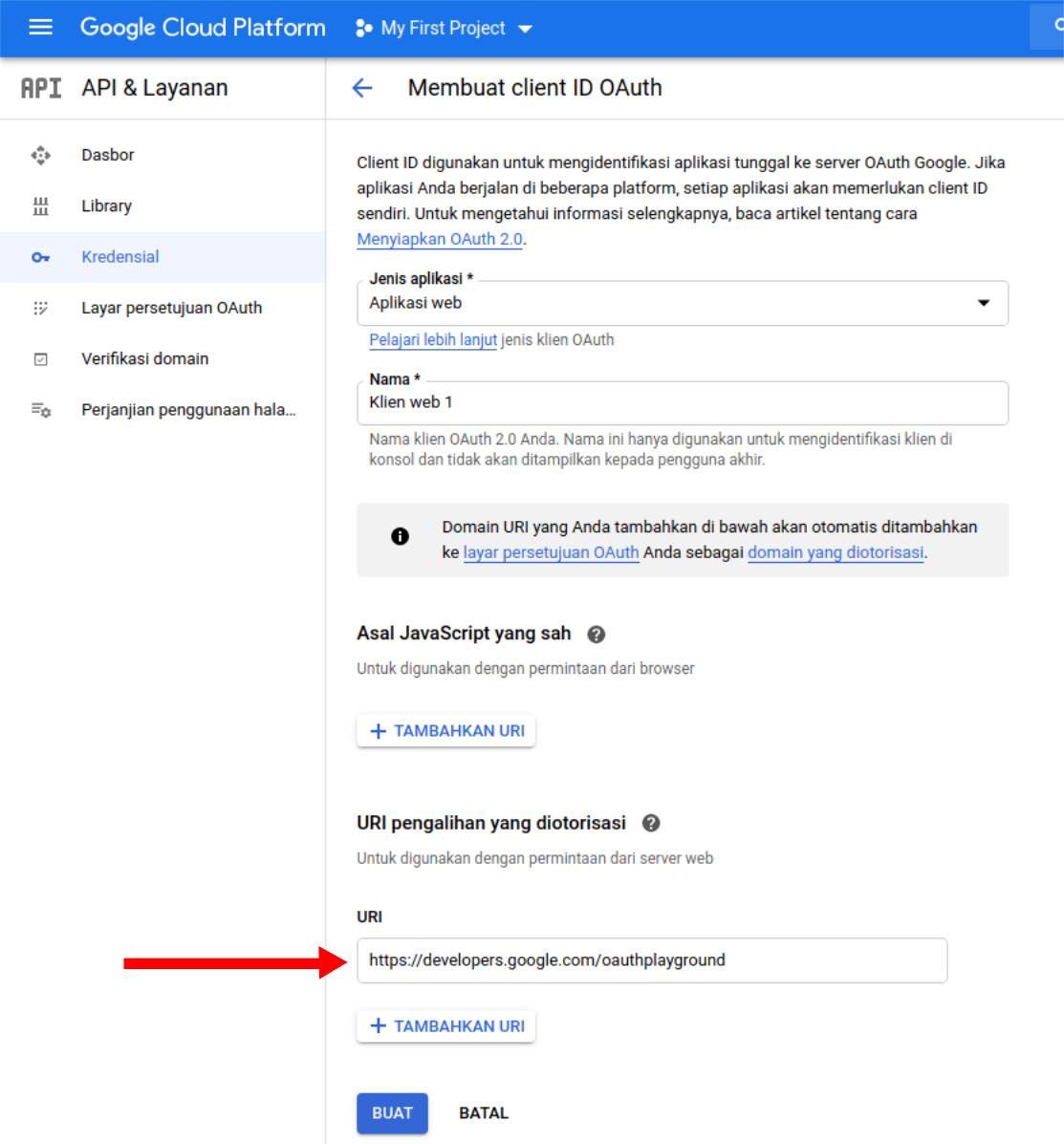Click the Library sidebar icon
The image size is (1064, 1144).
point(41,206)
